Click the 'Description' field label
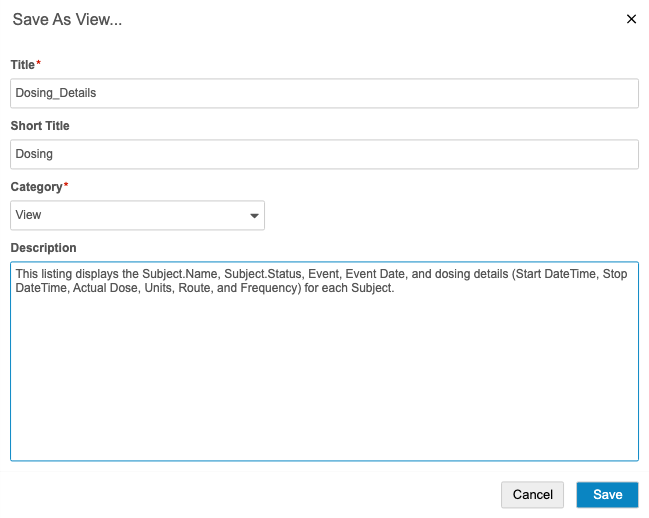649x518 pixels. [x=43, y=248]
